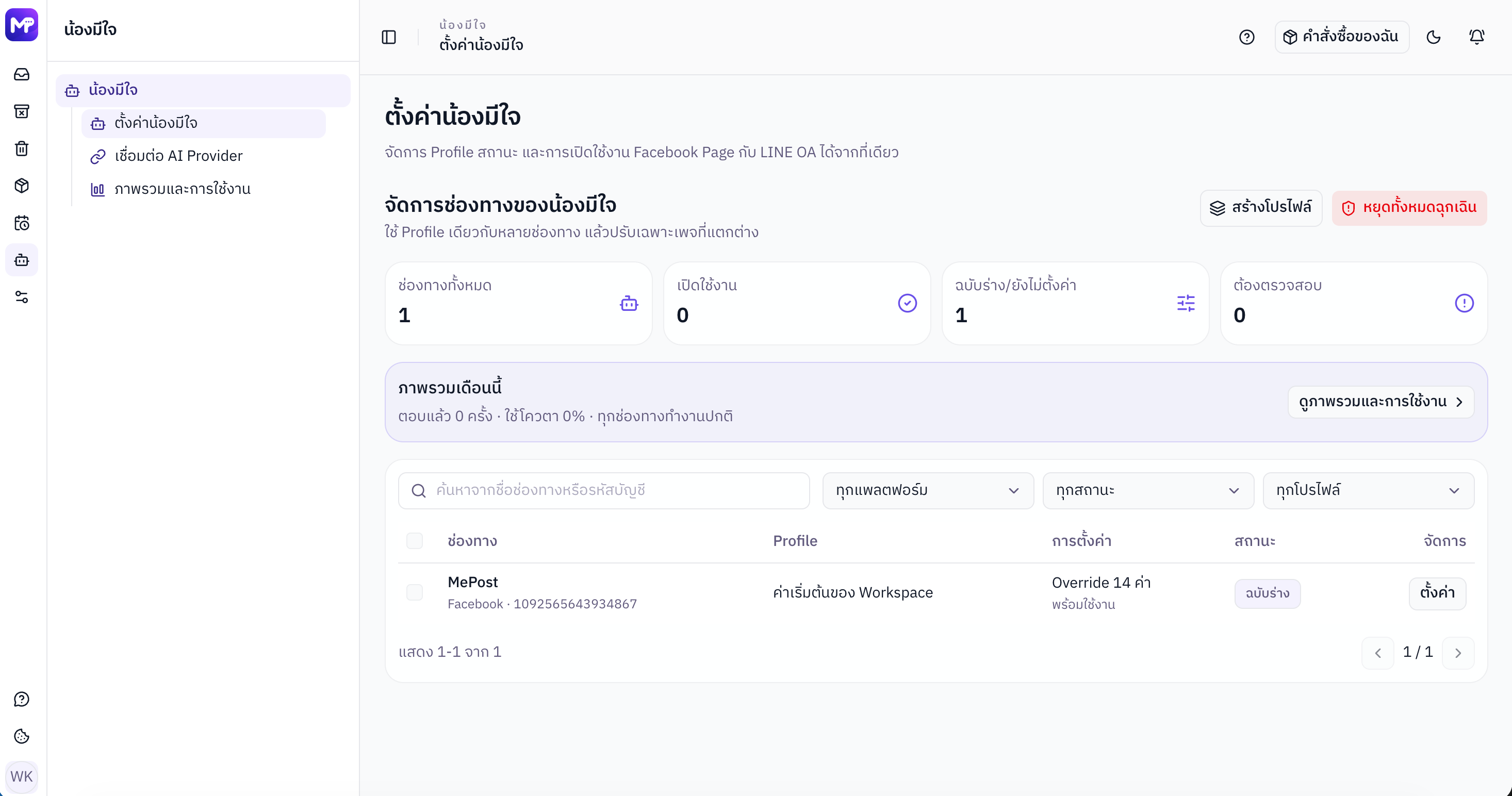Screen dimensions: 1512x796
Task: Open the chat help icon at rail bottom
Action: point(22,699)
